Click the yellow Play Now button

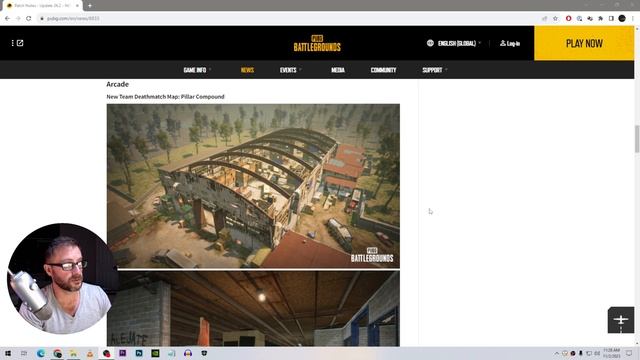pyautogui.click(x=584, y=43)
